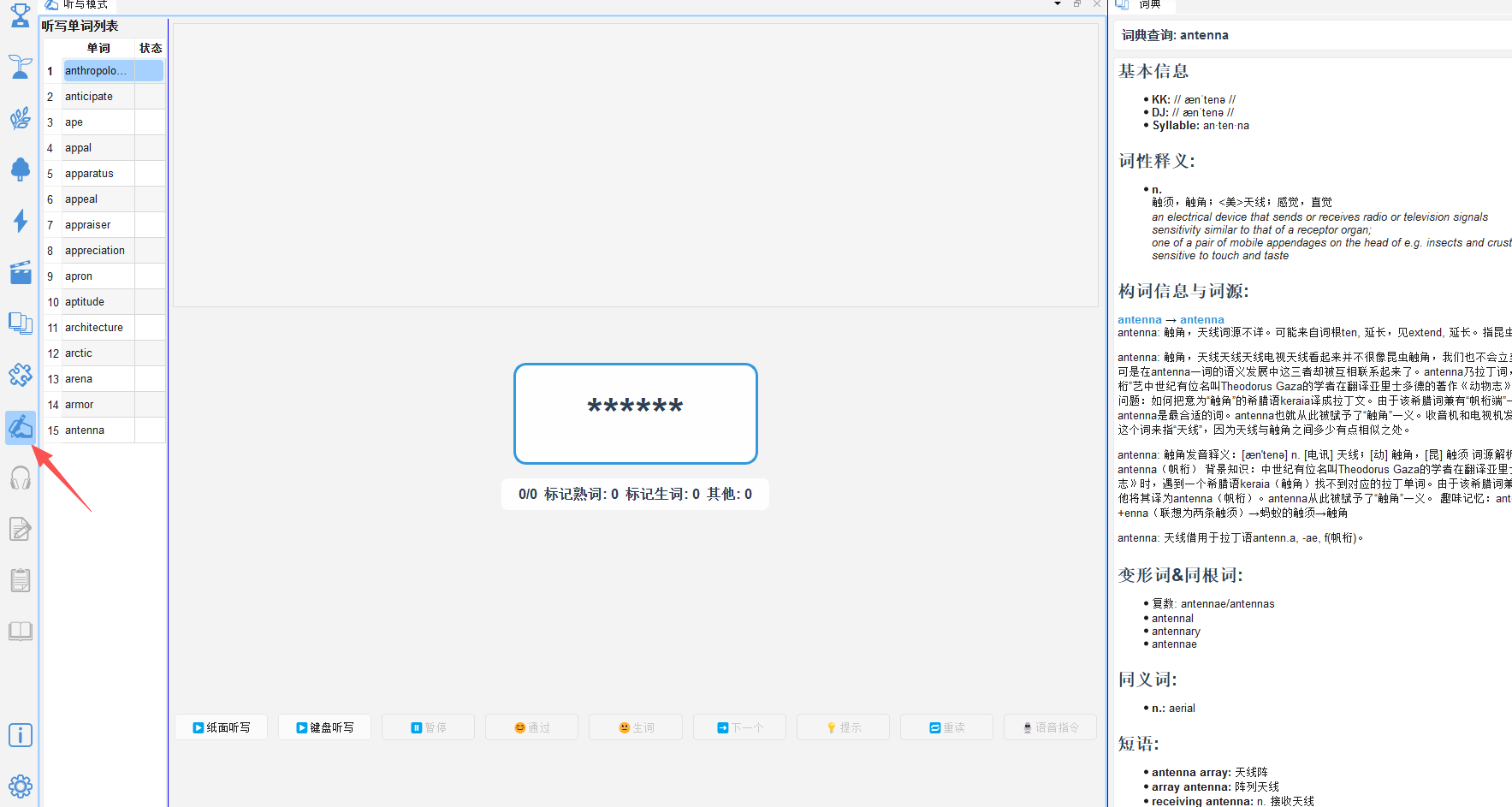Click the lightning bolt sidebar icon
The width and height of the screenshot is (1512, 807).
pos(20,221)
